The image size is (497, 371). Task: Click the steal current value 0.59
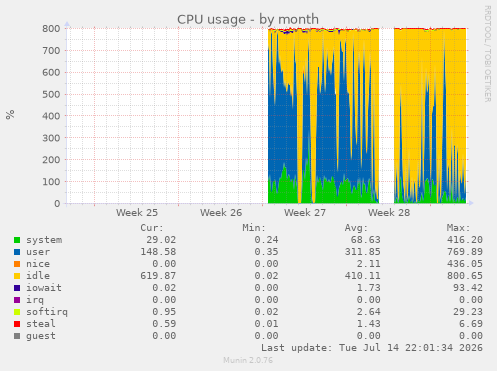[x=164, y=324]
